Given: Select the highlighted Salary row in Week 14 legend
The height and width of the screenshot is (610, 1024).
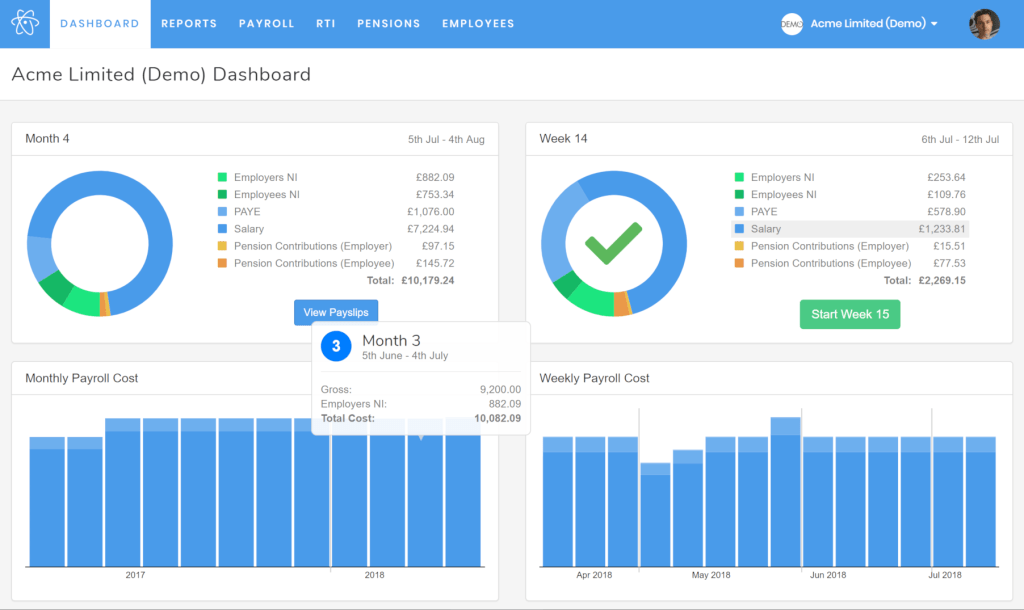Looking at the screenshot, I should click(x=850, y=229).
